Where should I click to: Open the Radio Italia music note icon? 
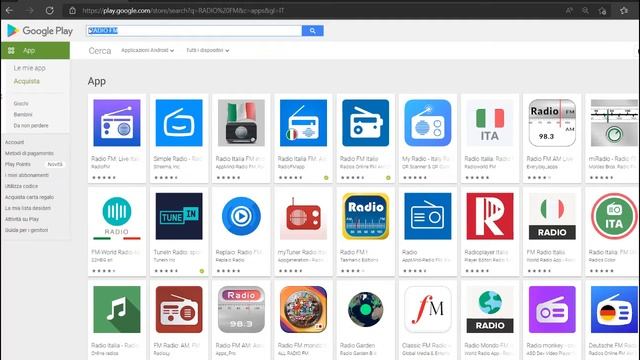point(117,309)
